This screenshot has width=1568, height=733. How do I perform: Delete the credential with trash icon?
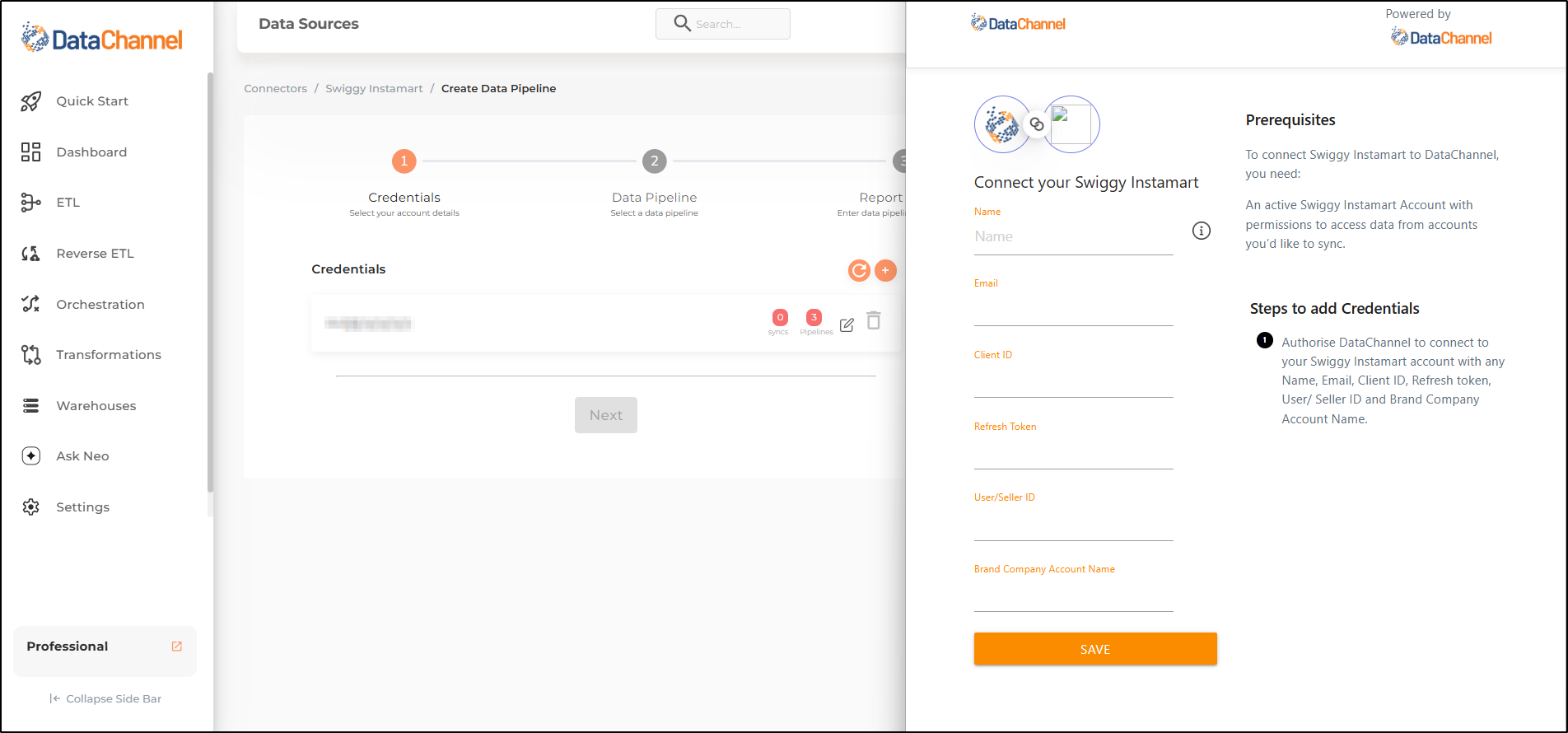click(x=874, y=320)
